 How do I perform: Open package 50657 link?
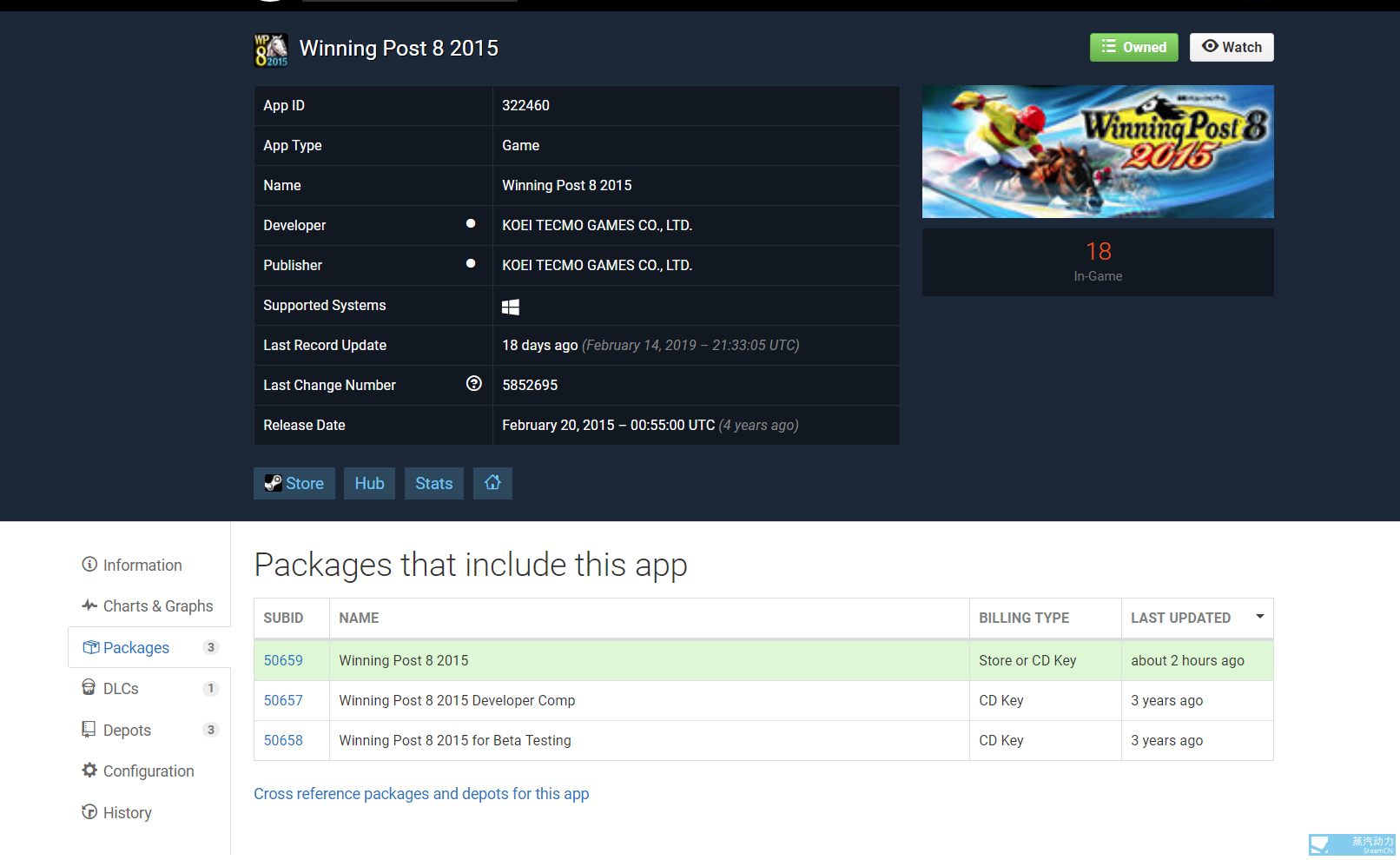click(x=283, y=700)
